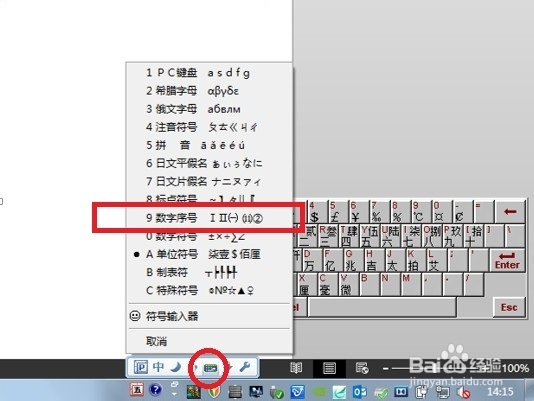
Task: Click the blue question mark help tray icon
Action: coord(156,389)
